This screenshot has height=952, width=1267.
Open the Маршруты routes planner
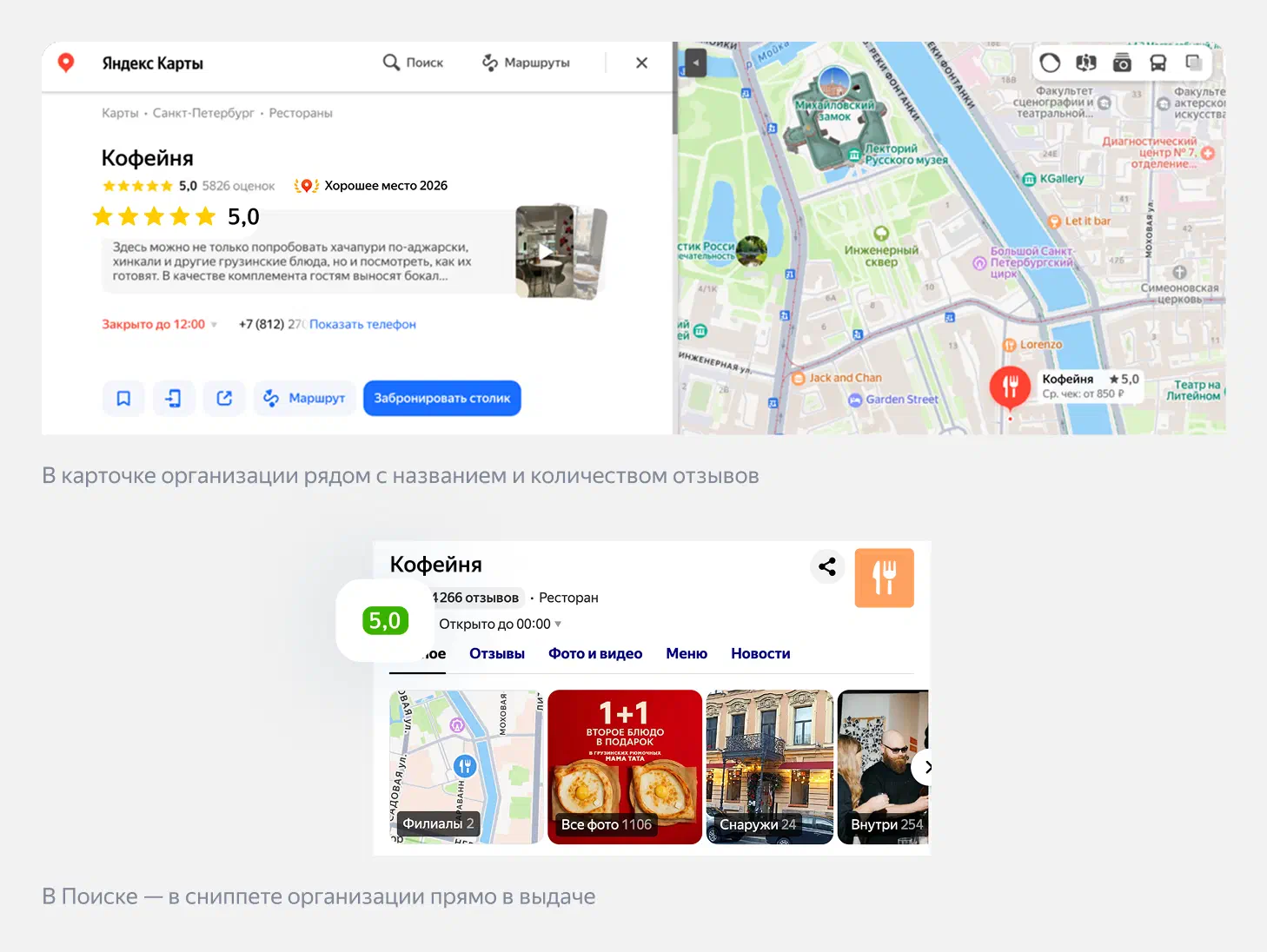click(x=526, y=63)
